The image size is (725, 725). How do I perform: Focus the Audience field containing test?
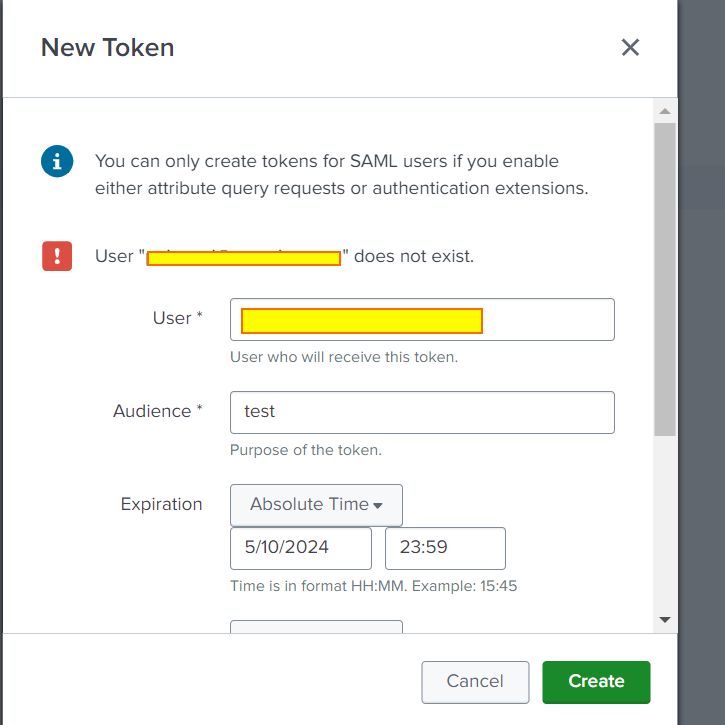[422, 412]
